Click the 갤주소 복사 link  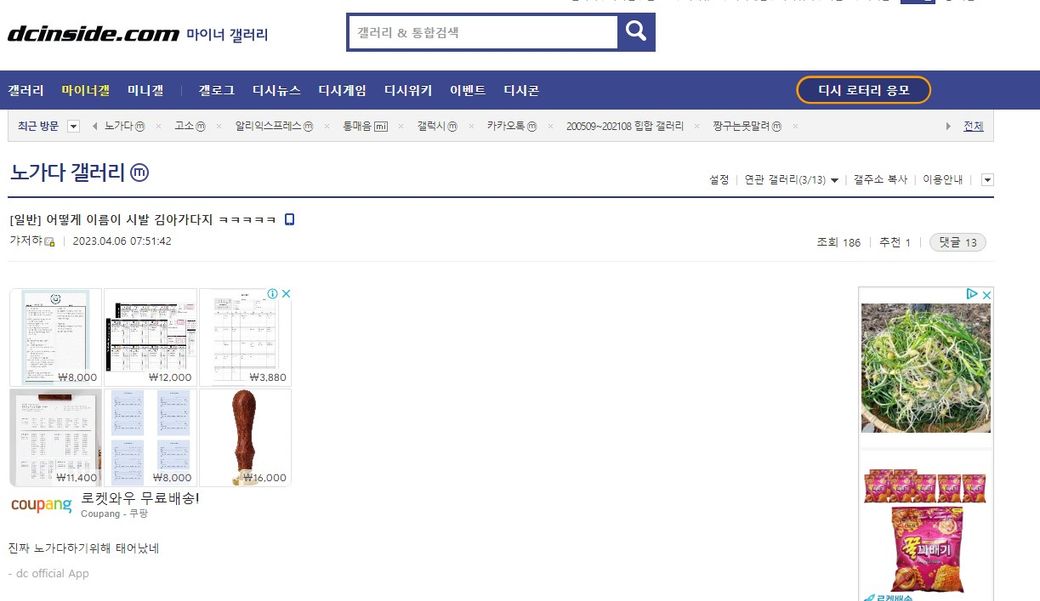coord(880,180)
